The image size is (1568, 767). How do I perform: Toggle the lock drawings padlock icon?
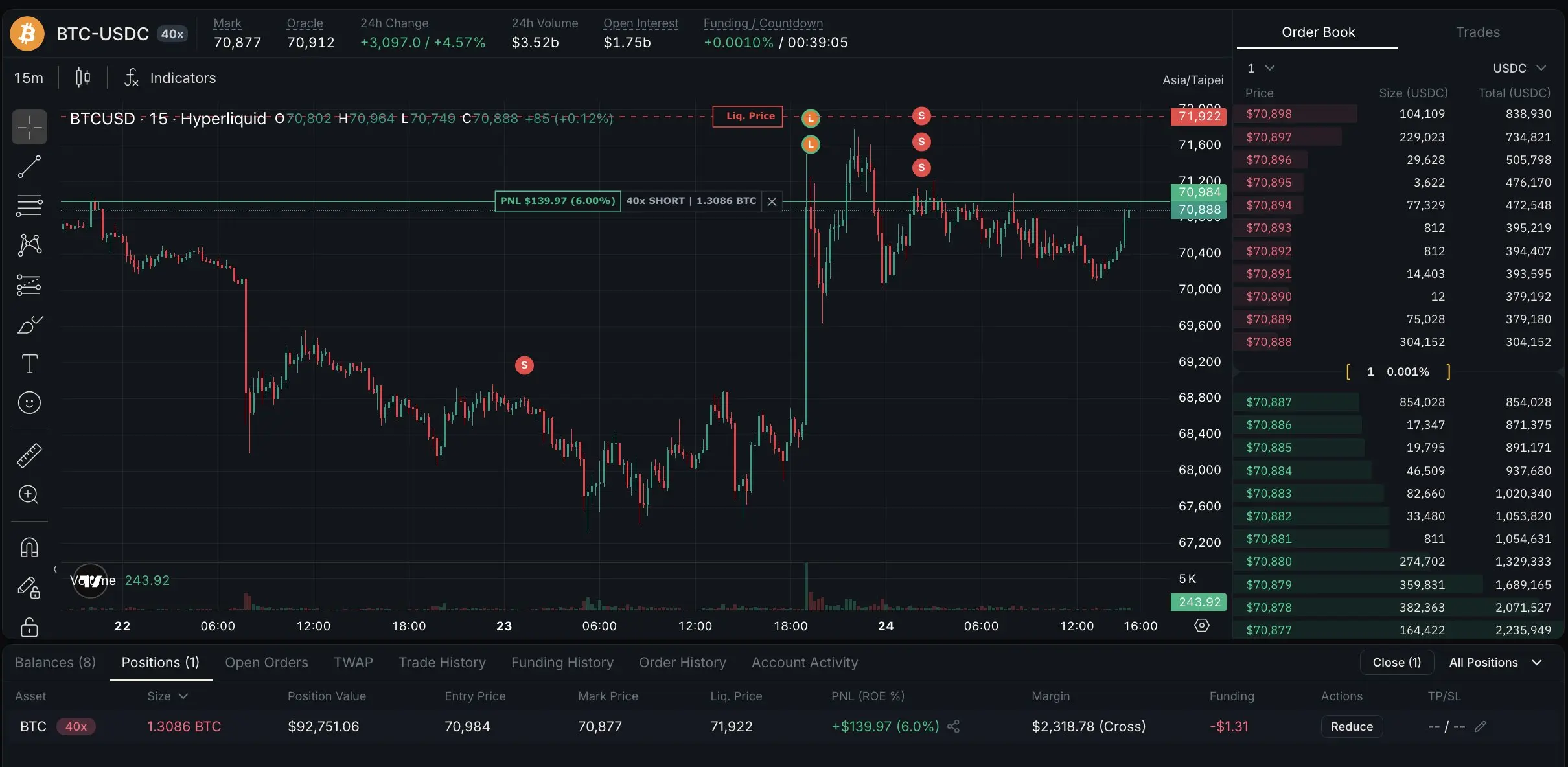[29, 626]
